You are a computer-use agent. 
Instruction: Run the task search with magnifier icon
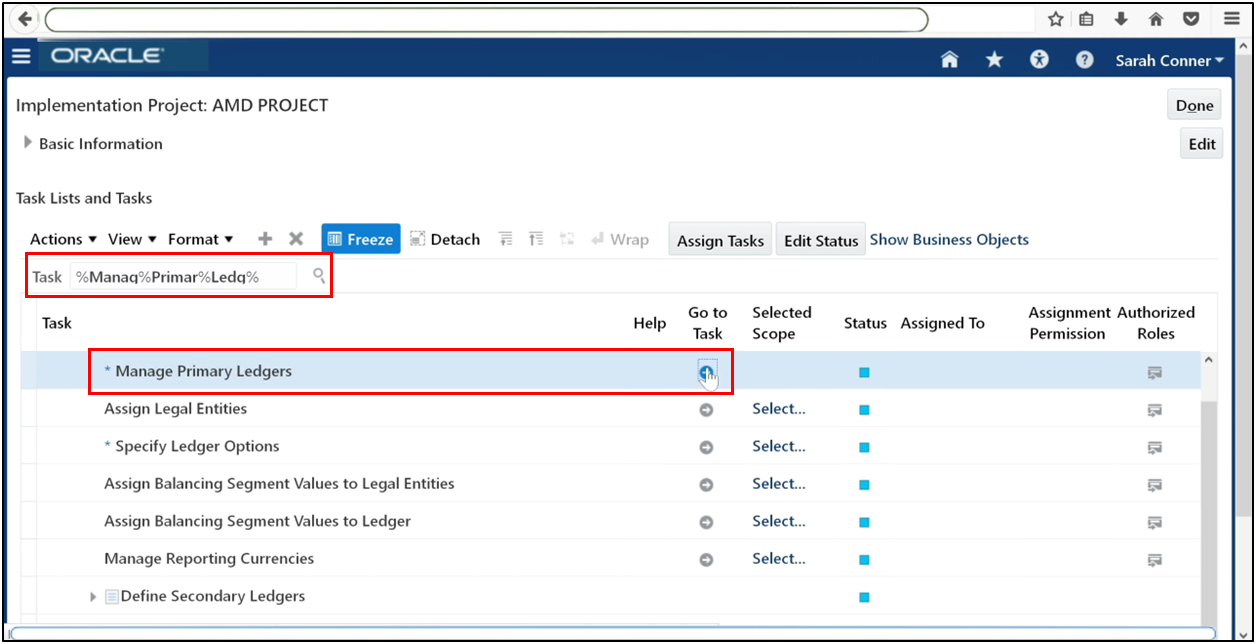point(317,276)
